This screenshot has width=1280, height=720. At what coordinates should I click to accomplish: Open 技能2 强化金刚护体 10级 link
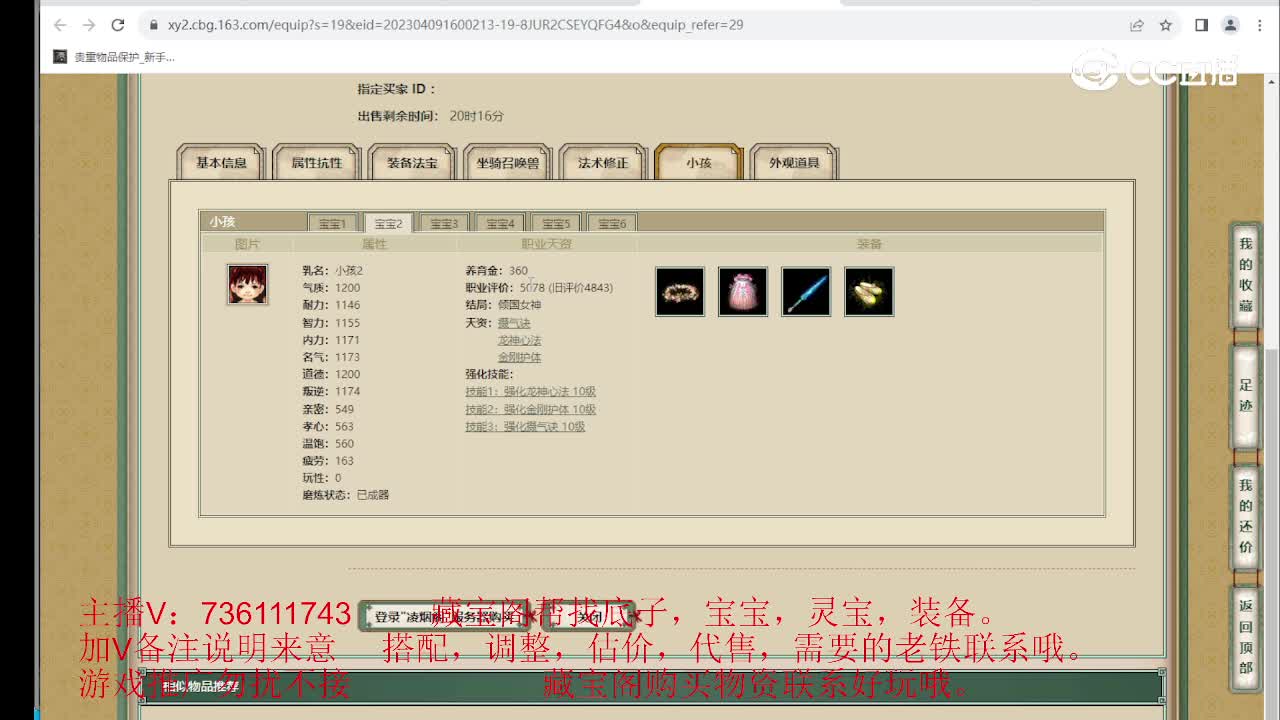[530, 409]
